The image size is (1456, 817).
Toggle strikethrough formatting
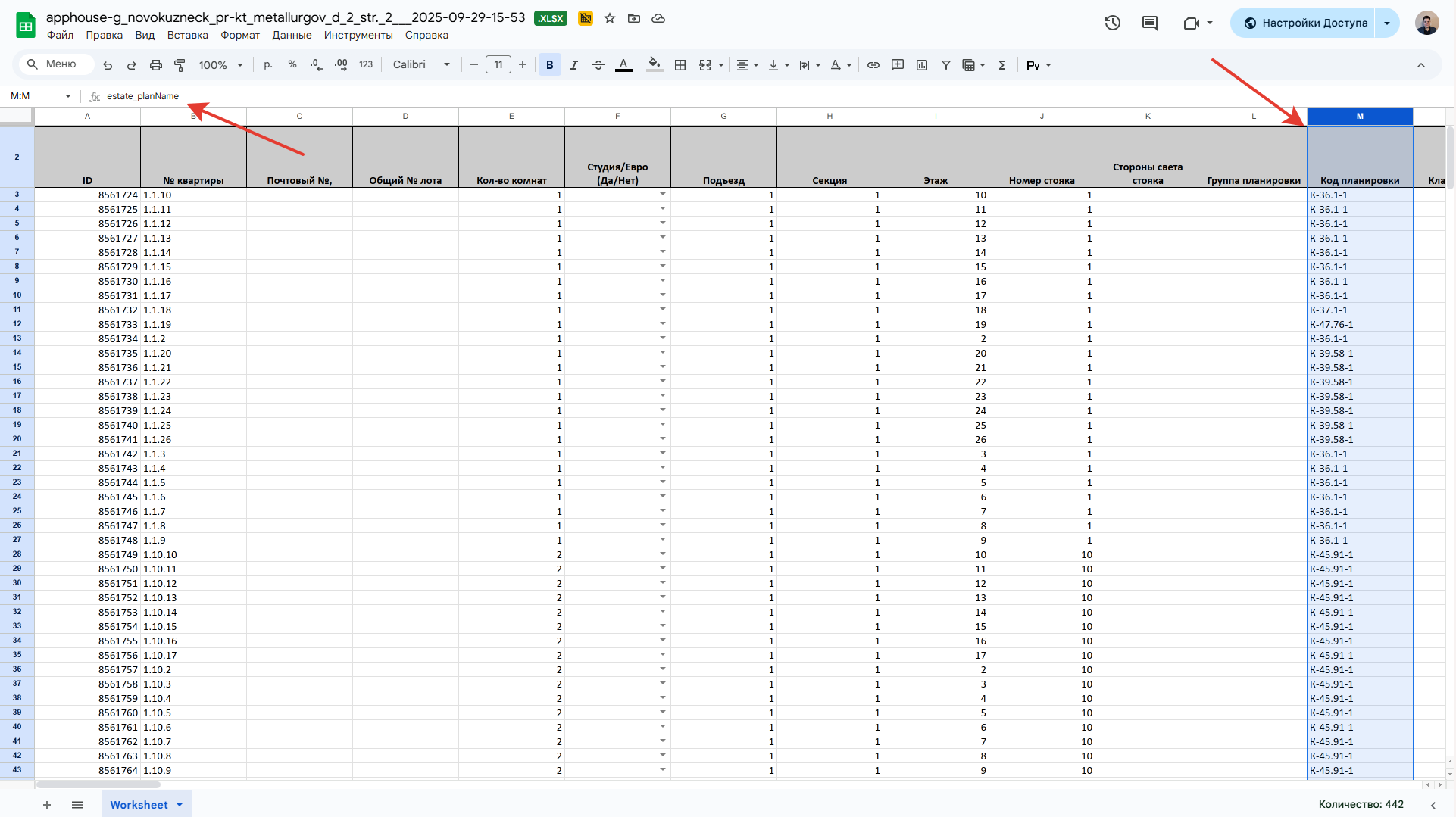[x=598, y=65]
